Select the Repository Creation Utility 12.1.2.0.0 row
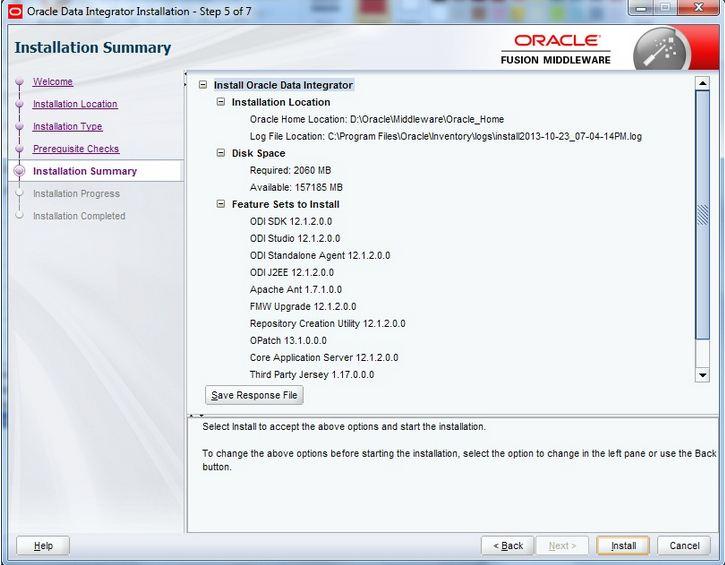The image size is (725, 565). click(327, 324)
